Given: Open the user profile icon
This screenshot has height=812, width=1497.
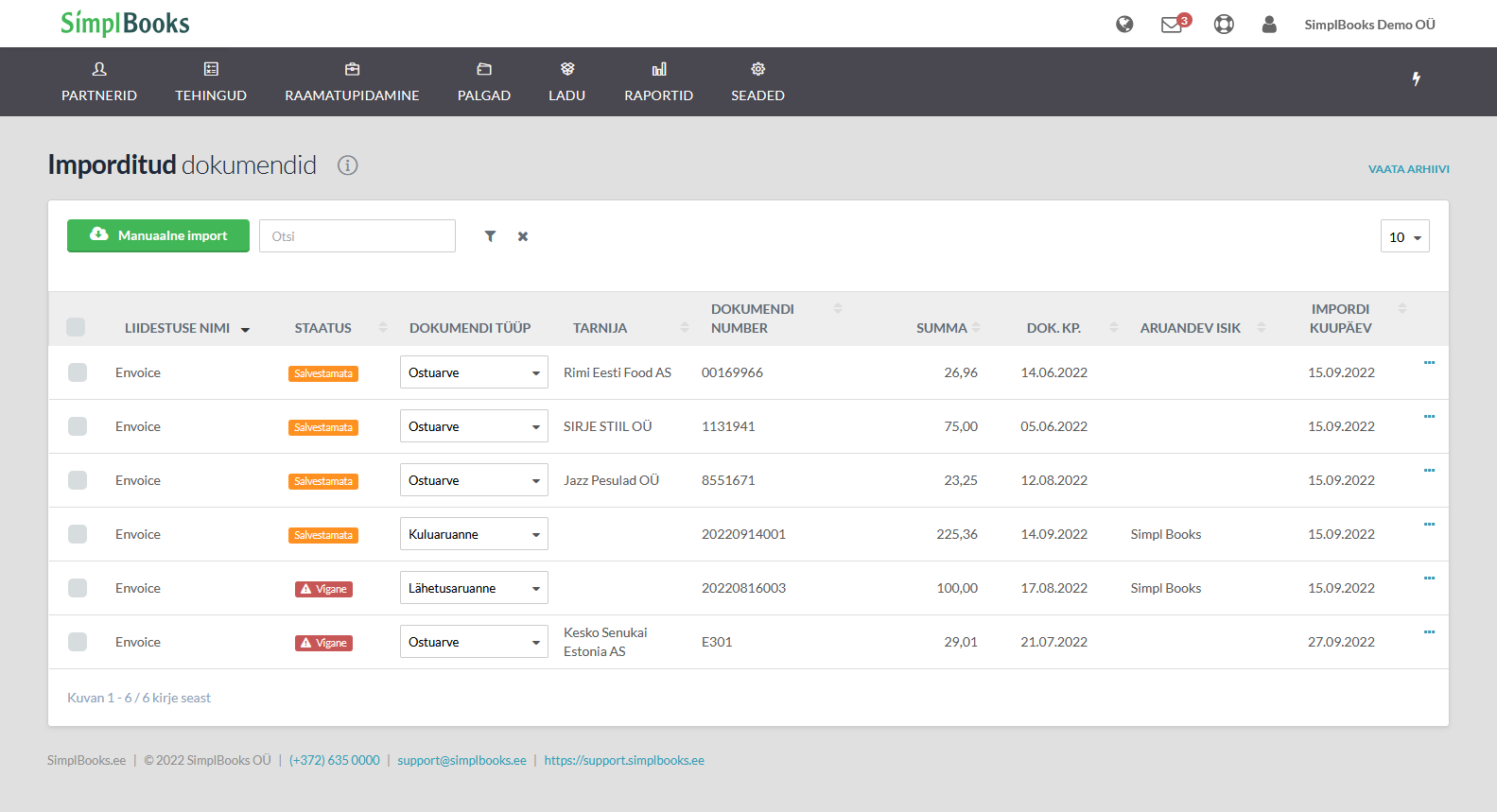Looking at the screenshot, I should (1269, 25).
